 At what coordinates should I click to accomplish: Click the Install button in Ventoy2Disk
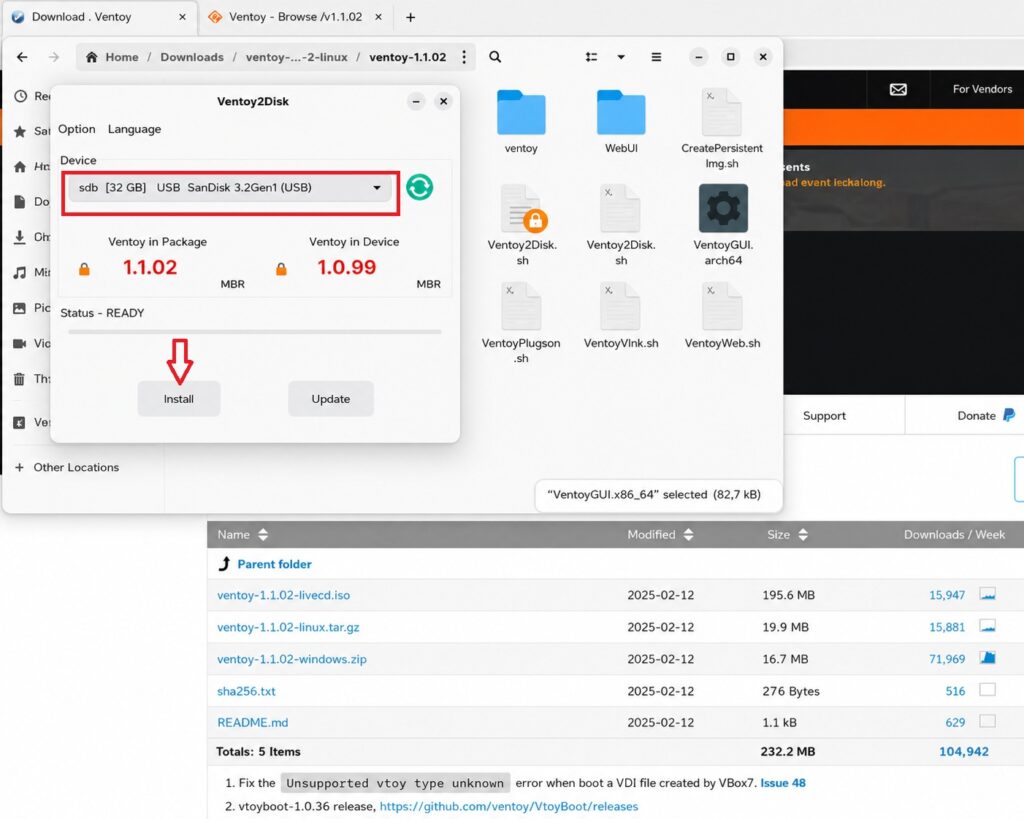tap(179, 399)
